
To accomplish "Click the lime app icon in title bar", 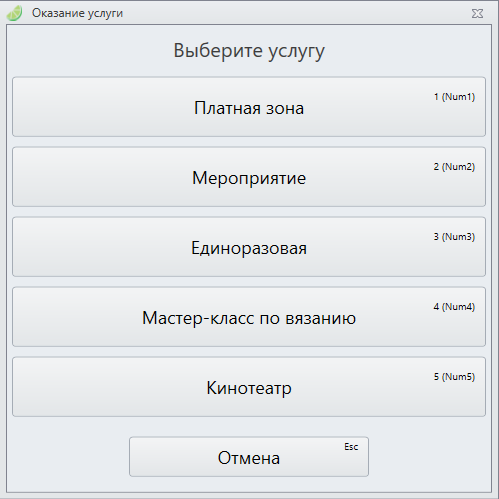I will (14, 13).
